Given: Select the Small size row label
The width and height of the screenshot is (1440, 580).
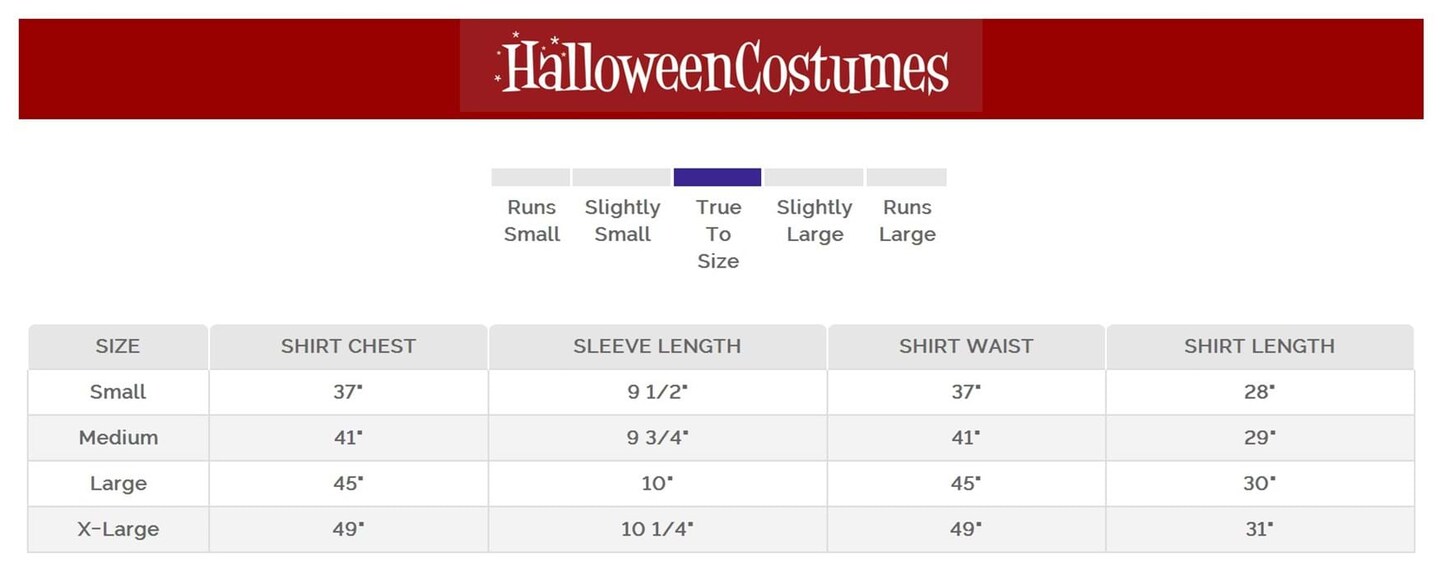Looking at the screenshot, I should click(118, 392).
